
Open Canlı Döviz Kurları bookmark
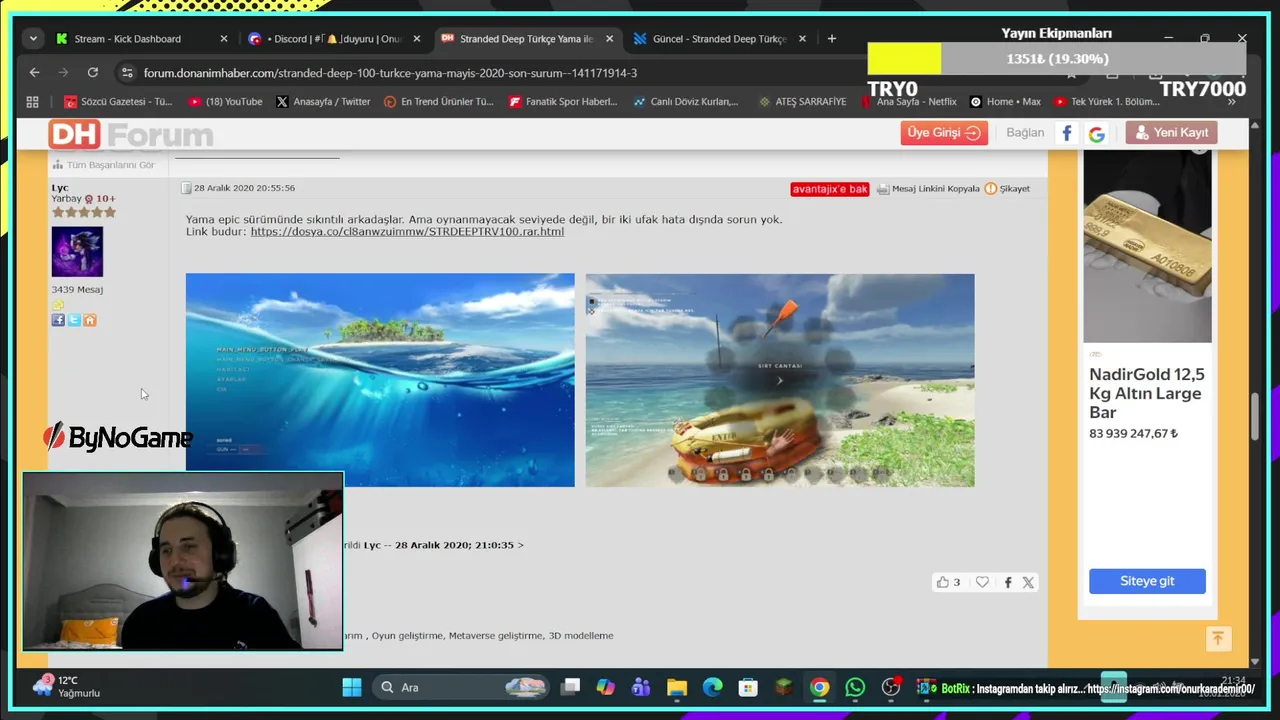(686, 102)
